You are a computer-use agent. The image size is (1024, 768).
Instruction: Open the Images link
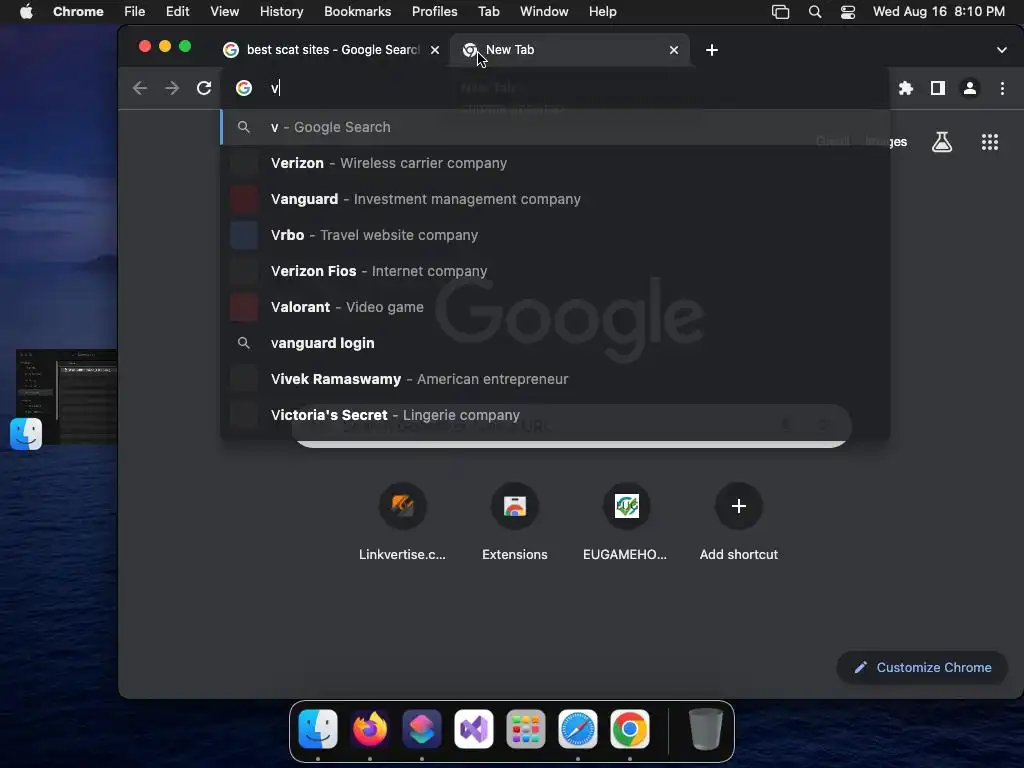click(x=886, y=142)
